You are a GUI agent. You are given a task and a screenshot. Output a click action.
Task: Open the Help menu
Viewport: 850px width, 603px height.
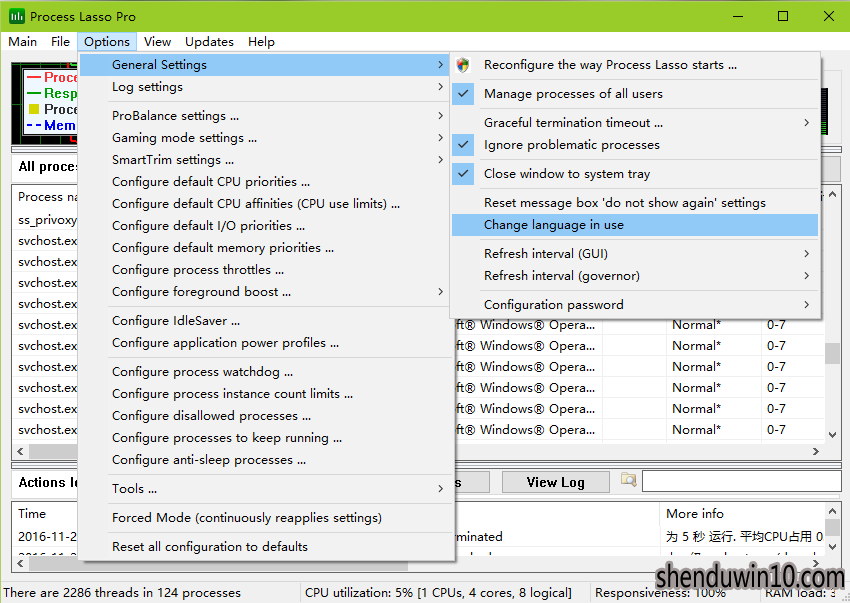pyautogui.click(x=261, y=42)
